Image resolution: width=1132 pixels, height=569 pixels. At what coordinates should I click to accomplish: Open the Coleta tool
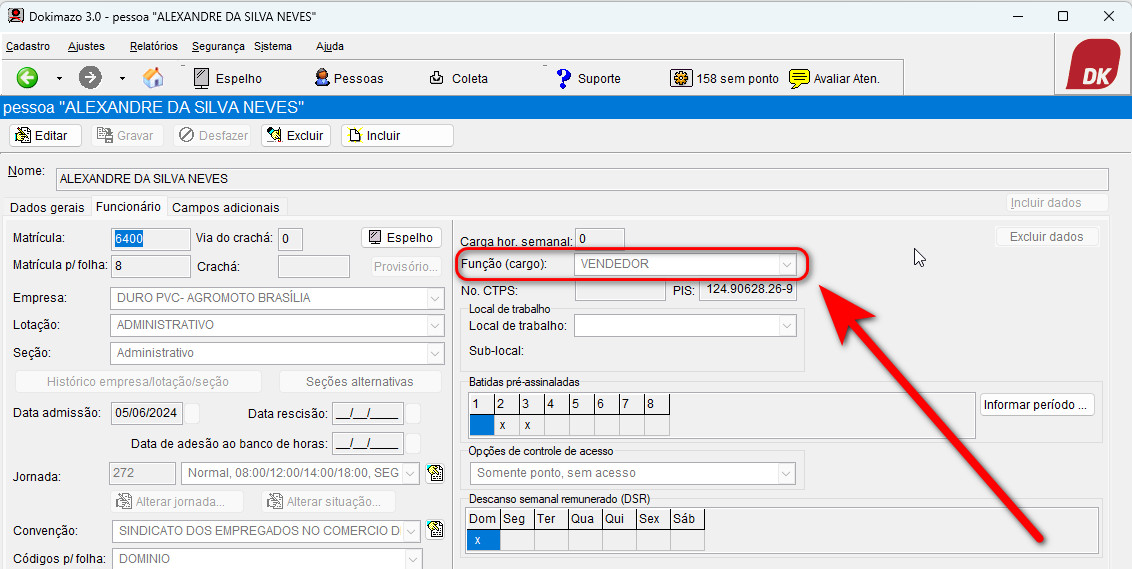(458, 78)
